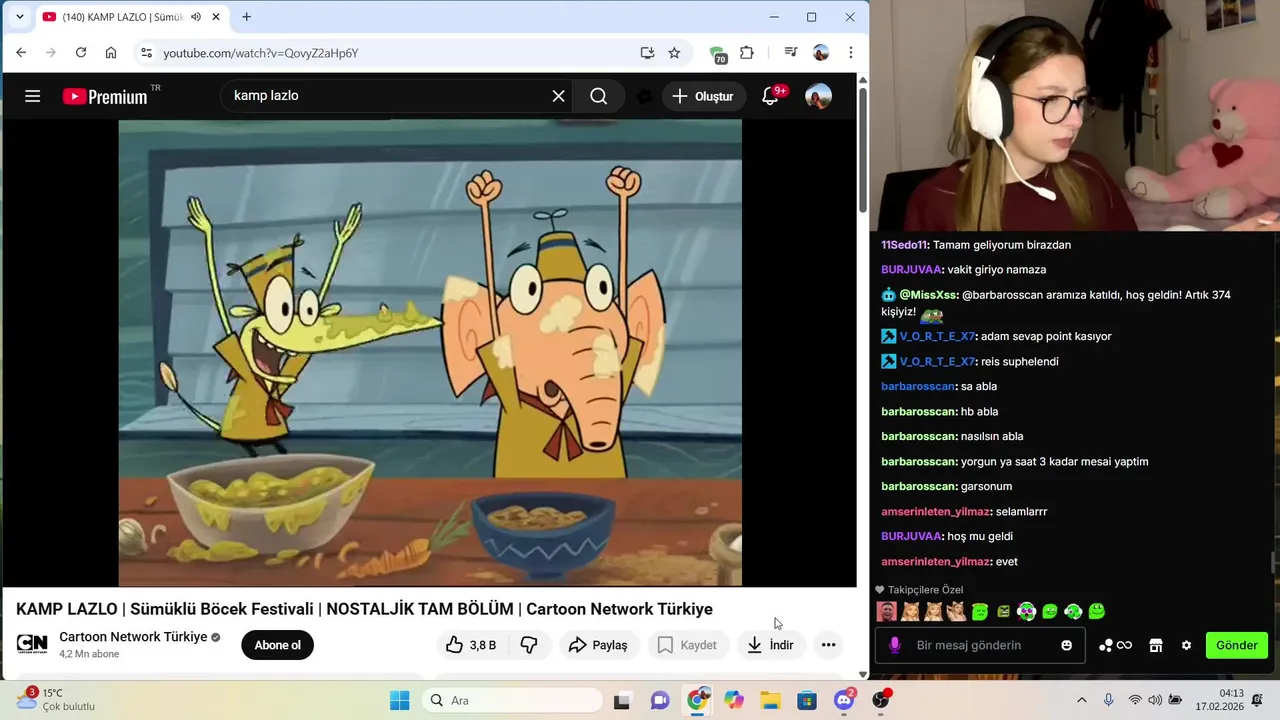Image resolution: width=1280 pixels, height=720 pixels.
Task: Open OBS Studio from the taskbar
Action: (x=881, y=700)
